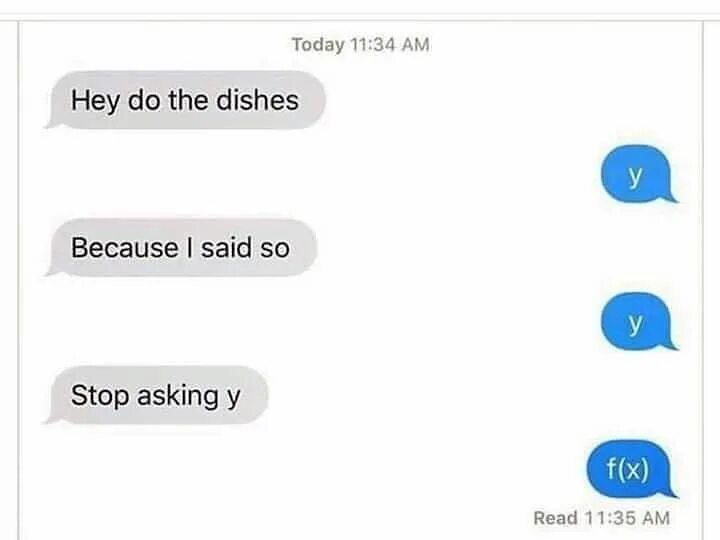The height and width of the screenshot is (540, 720).
Task: Click the "Today 11:34 AM" timestamp
Action: [x=361, y=45]
